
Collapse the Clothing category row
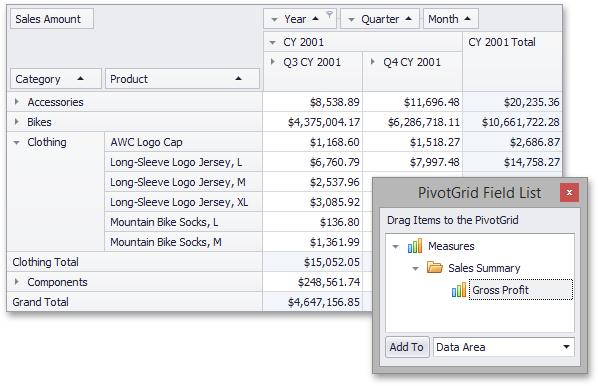point(16,143)
